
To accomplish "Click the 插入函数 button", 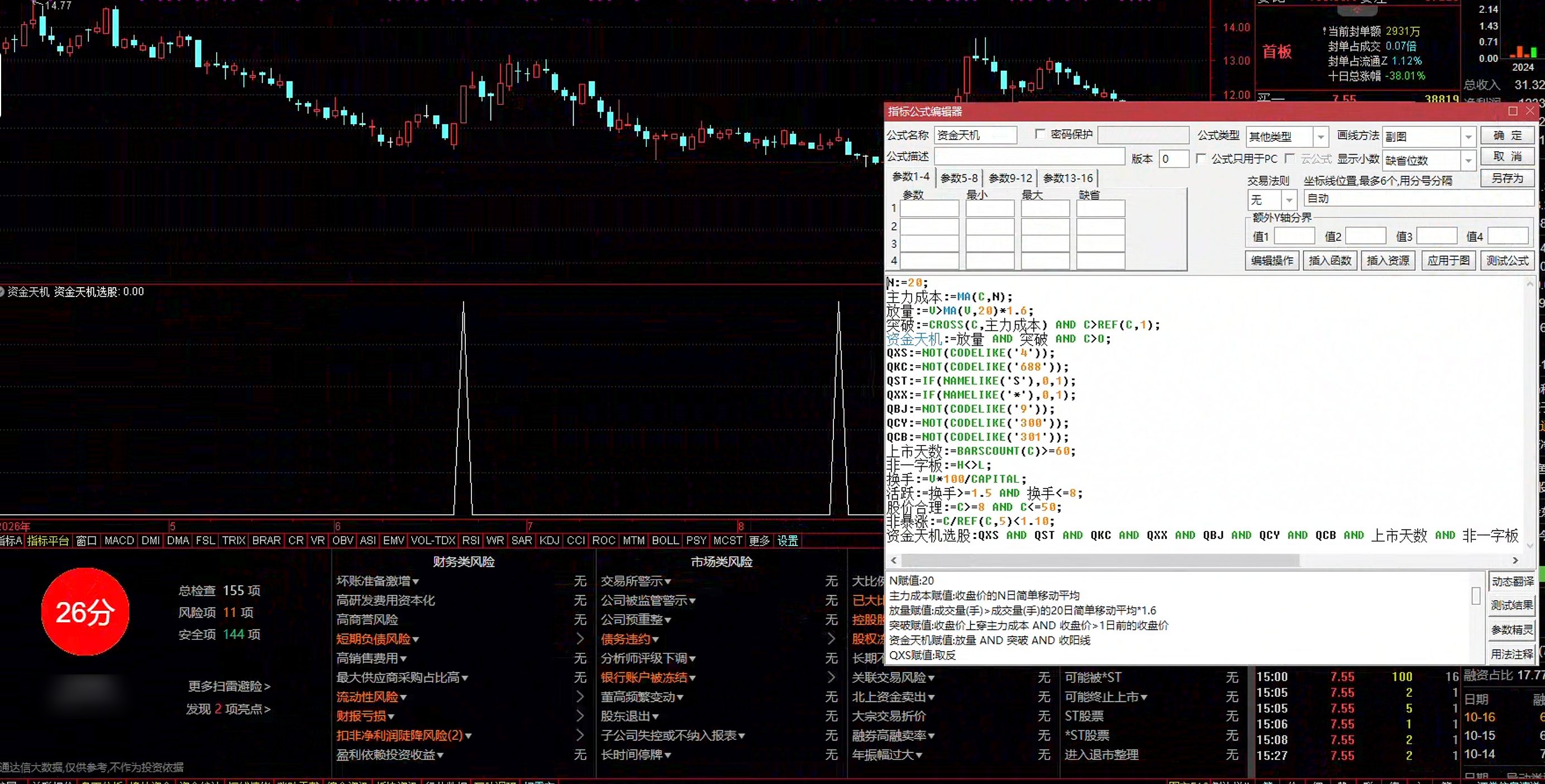I will pyautogui.click(x=1330, y=260).
